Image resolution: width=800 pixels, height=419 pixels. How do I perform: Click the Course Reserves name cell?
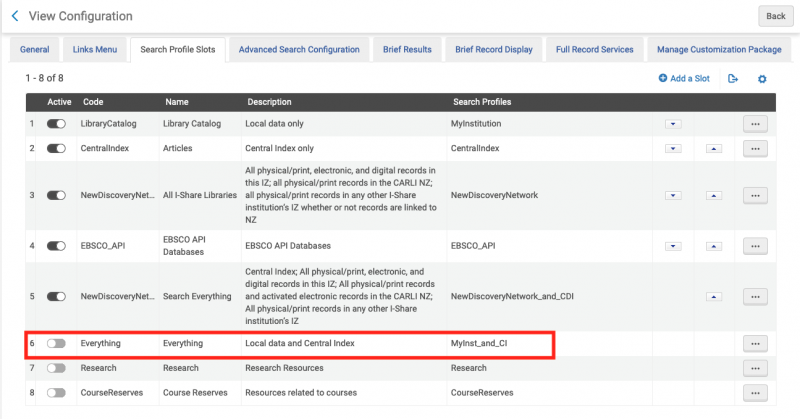pos(195,392)
